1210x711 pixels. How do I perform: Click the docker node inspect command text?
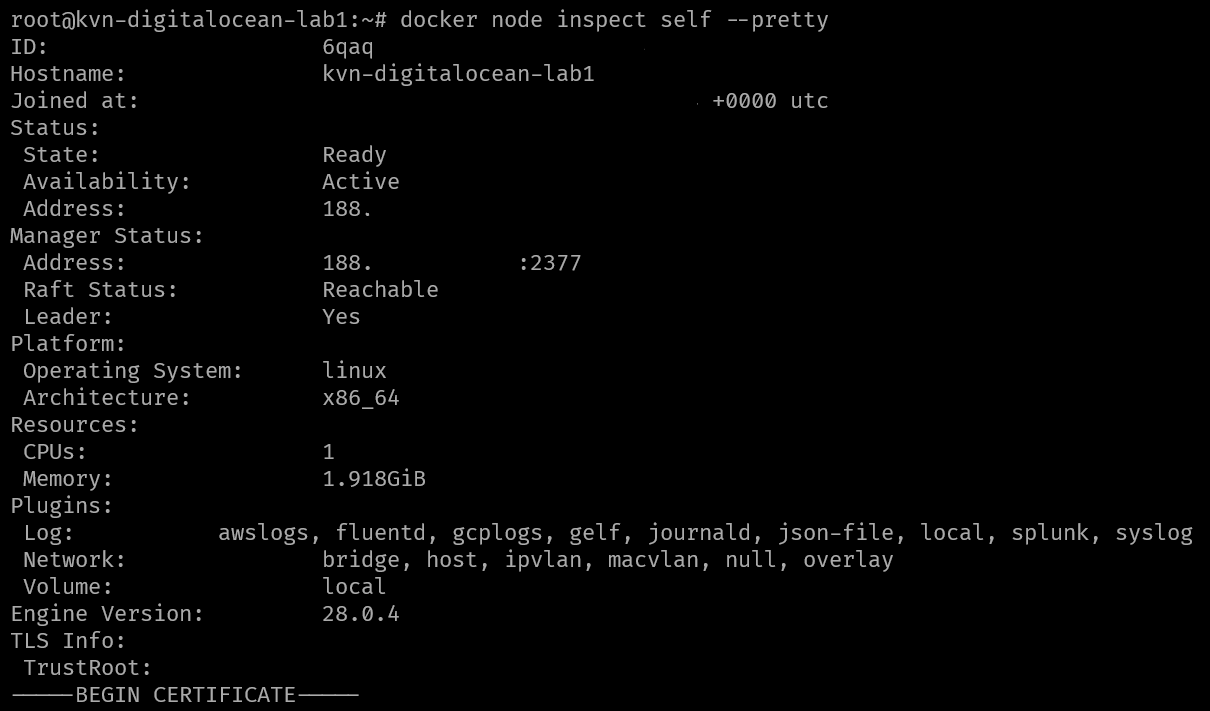[614, 20]
